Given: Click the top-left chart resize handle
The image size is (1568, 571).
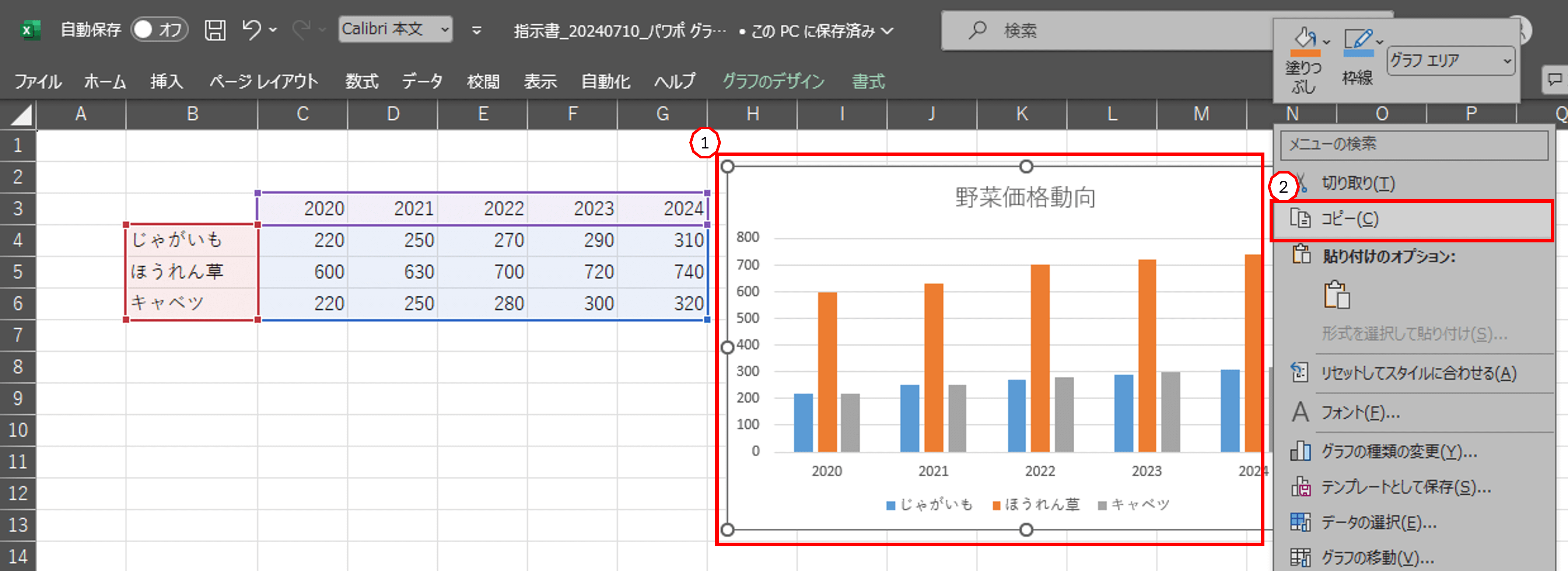Looking at the screenshot, I should click(727, 166).
